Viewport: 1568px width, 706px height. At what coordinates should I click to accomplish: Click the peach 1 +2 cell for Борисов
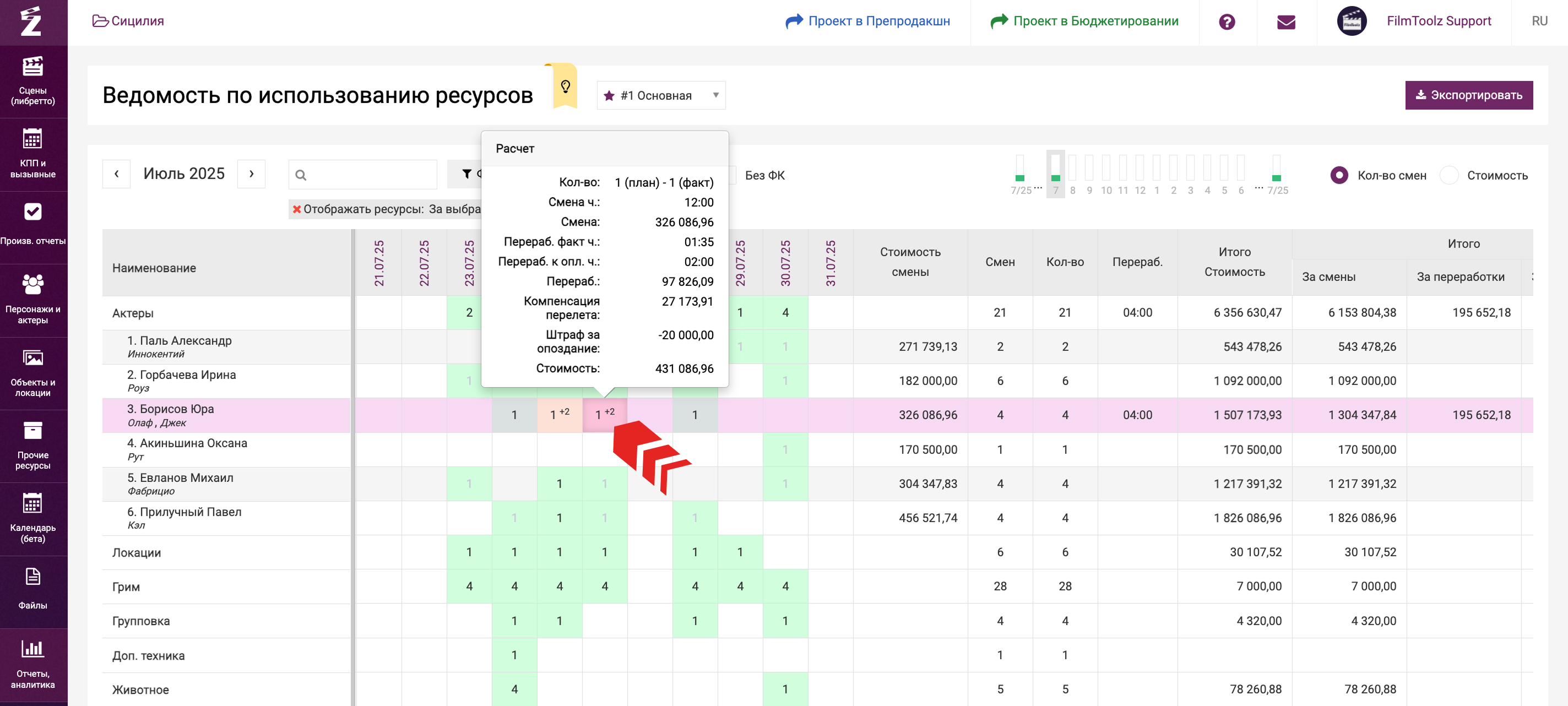click(560, 415)
